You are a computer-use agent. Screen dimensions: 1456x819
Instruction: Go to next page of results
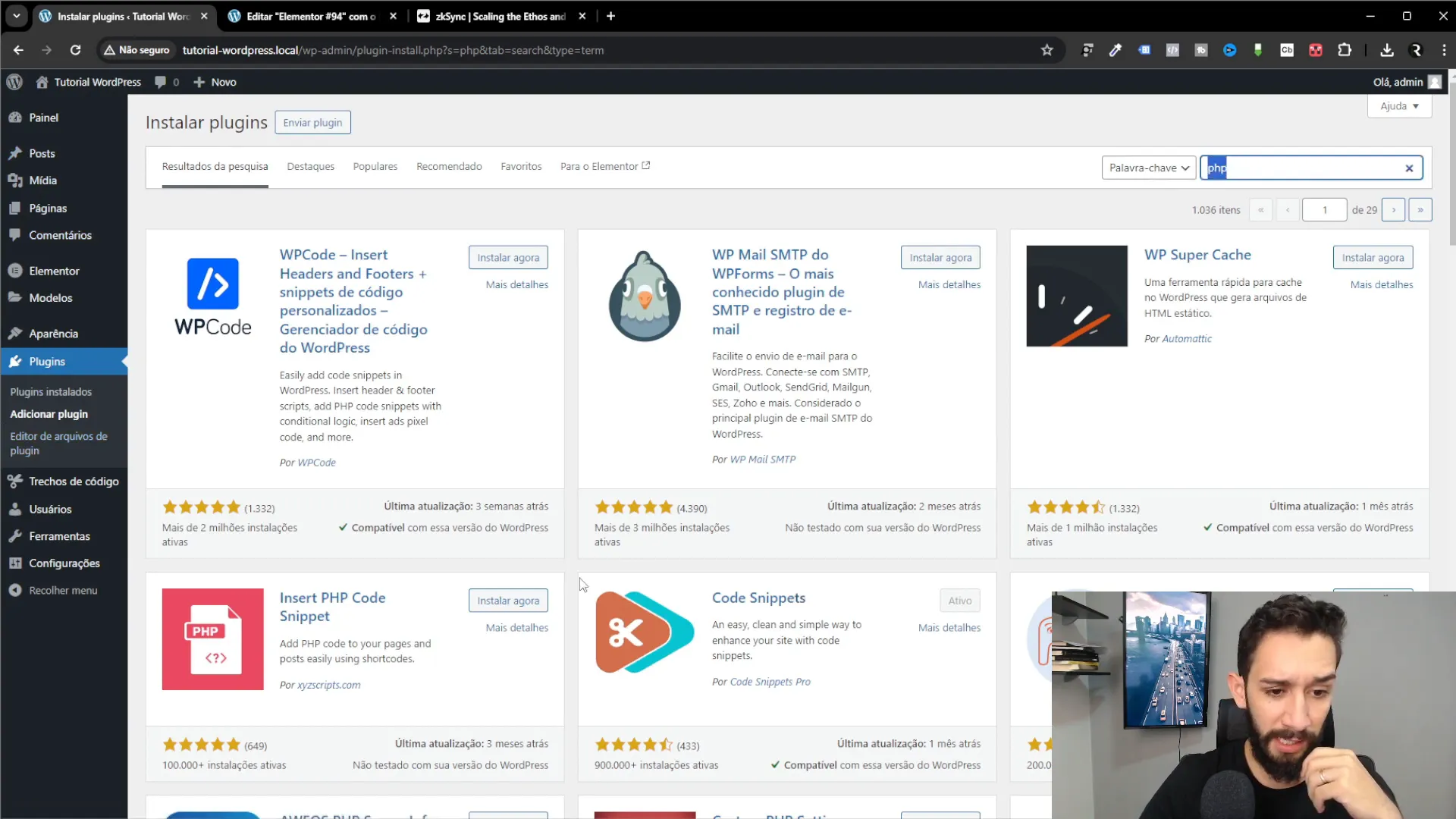[x=1393, y=210]
